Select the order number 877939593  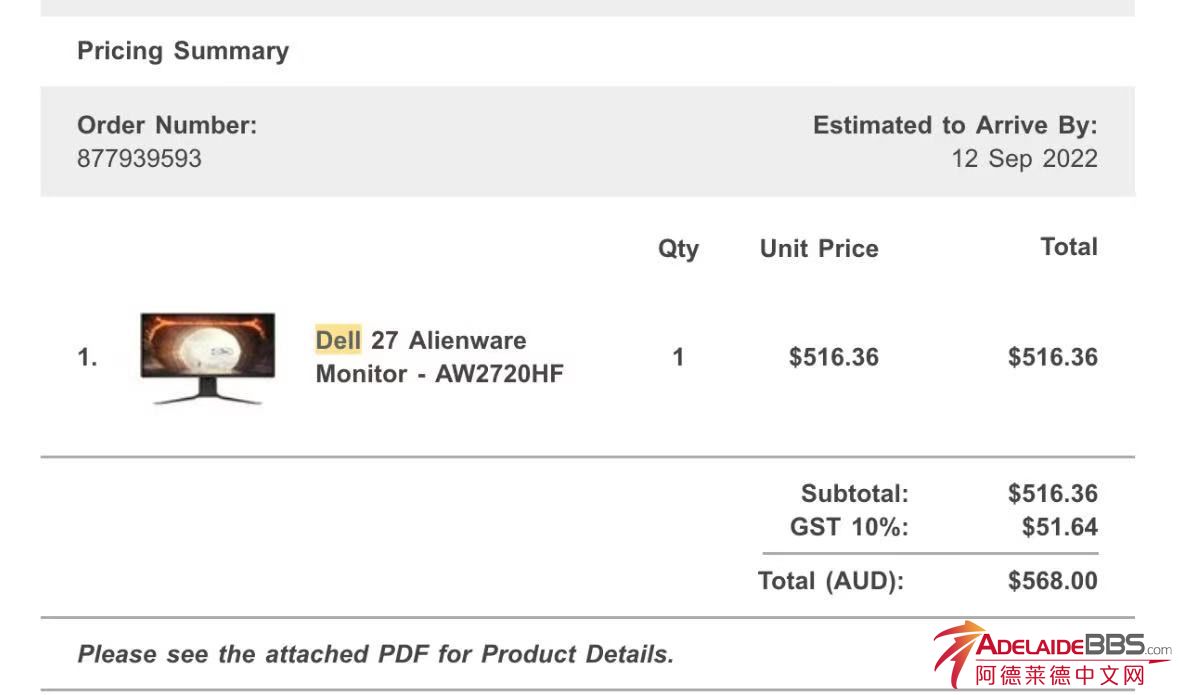[139, 158]
